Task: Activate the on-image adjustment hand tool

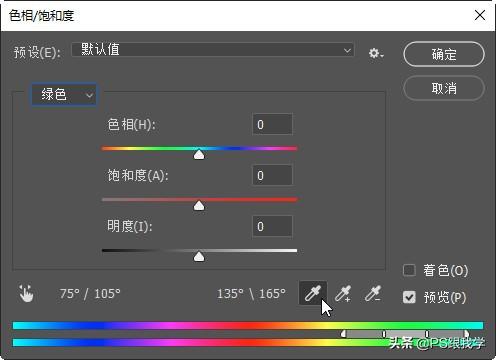Action: click(26, 293)
